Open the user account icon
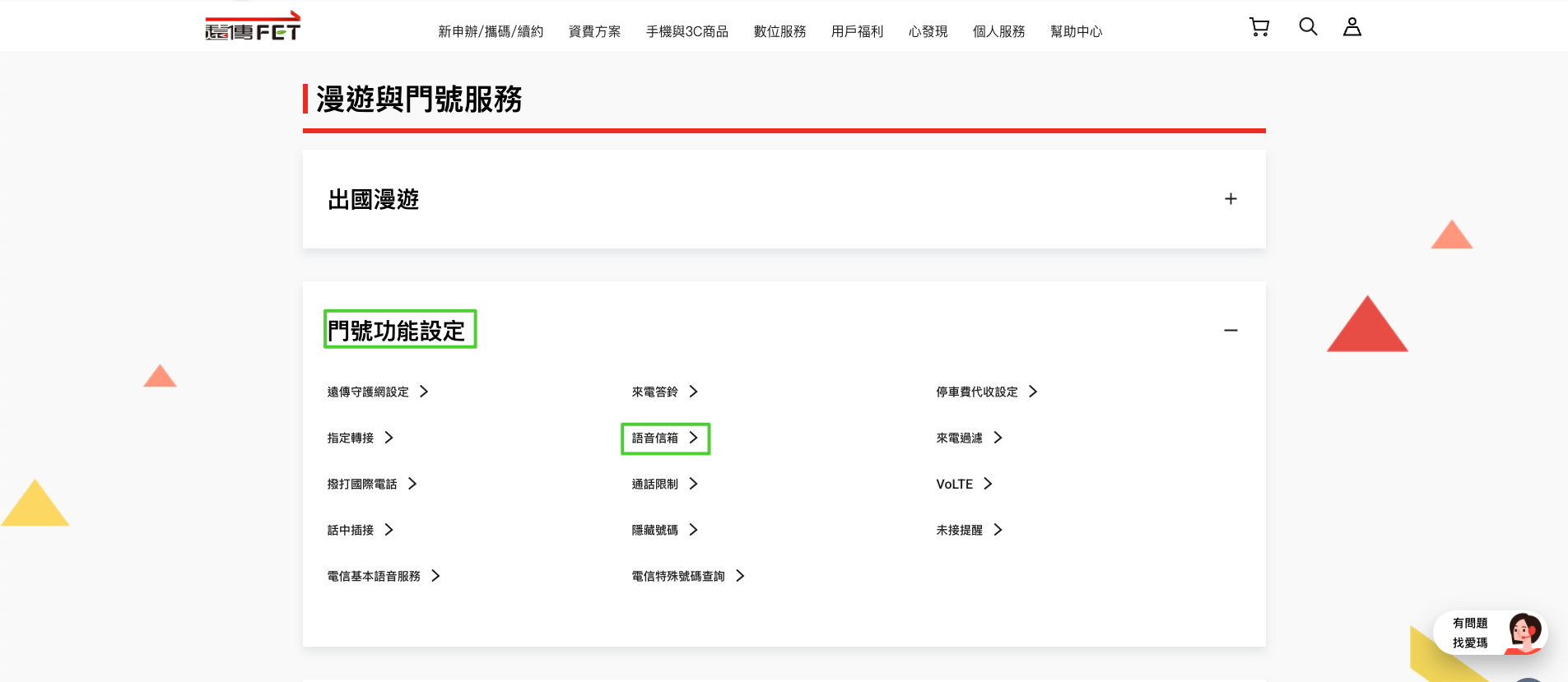This screenshot has height=682, width=1568. (x=1352, y=27)
